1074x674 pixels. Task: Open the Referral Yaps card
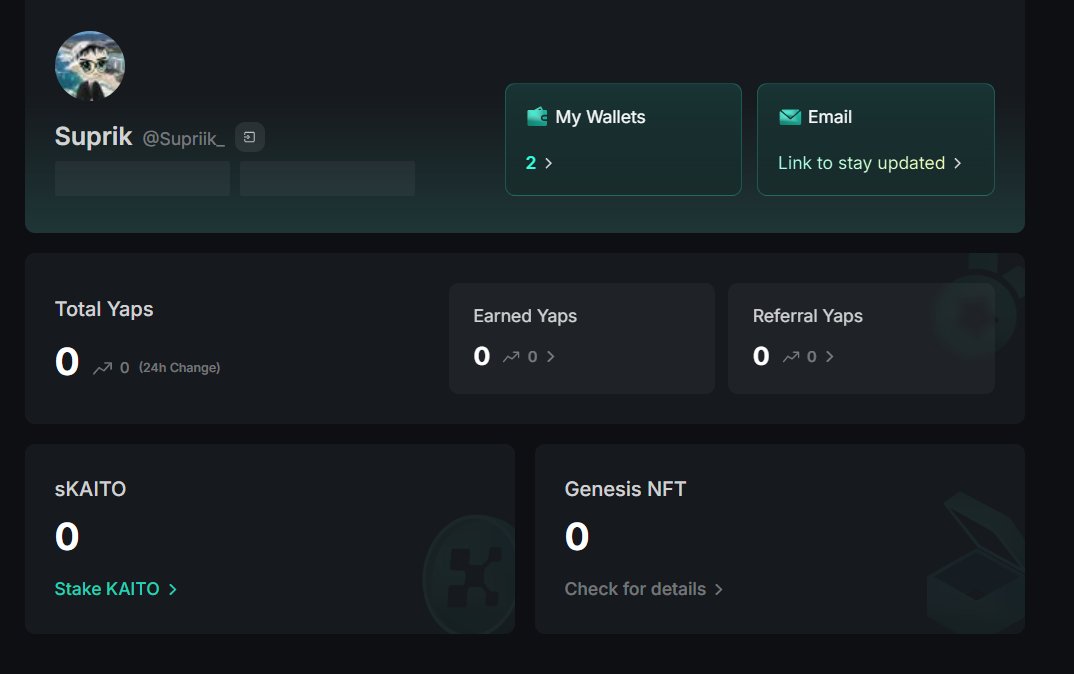[x=861, y=338]
